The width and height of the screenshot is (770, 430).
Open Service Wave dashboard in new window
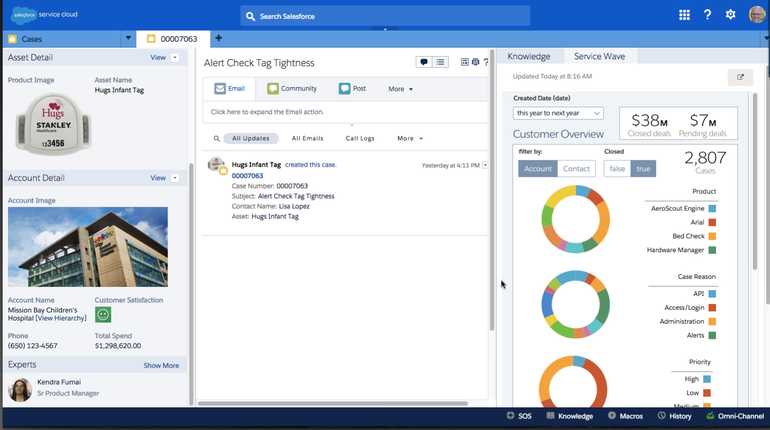(x=740, y=77)
